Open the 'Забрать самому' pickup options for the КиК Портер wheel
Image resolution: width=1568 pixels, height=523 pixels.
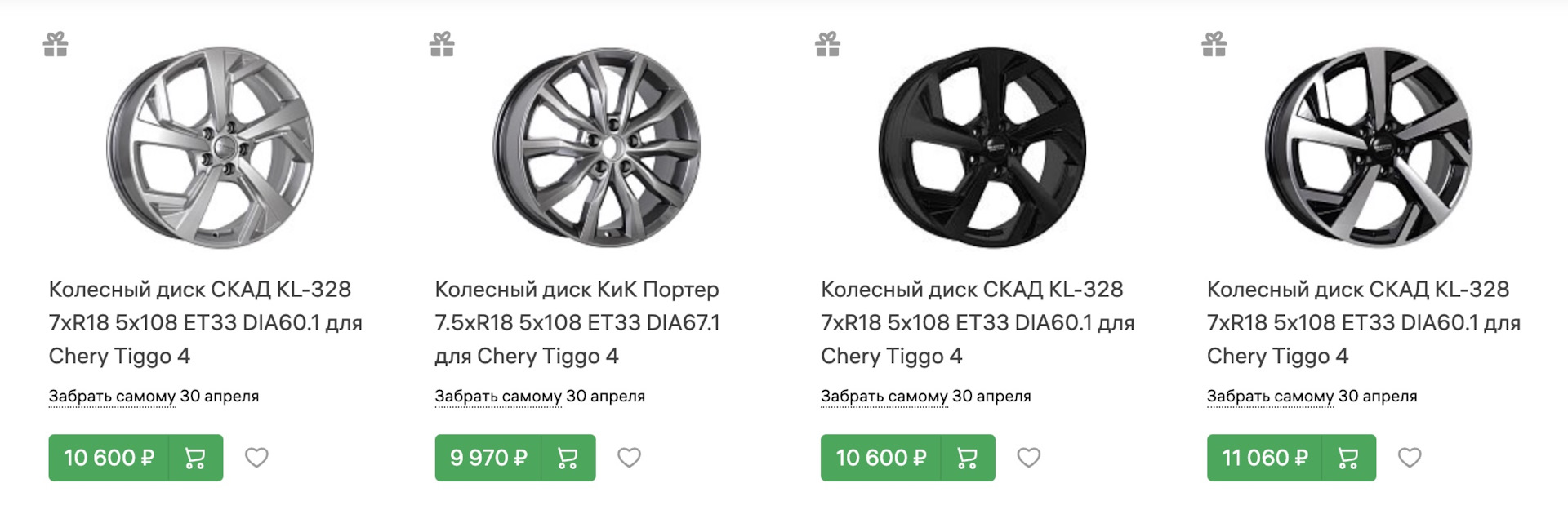[498, 397]
